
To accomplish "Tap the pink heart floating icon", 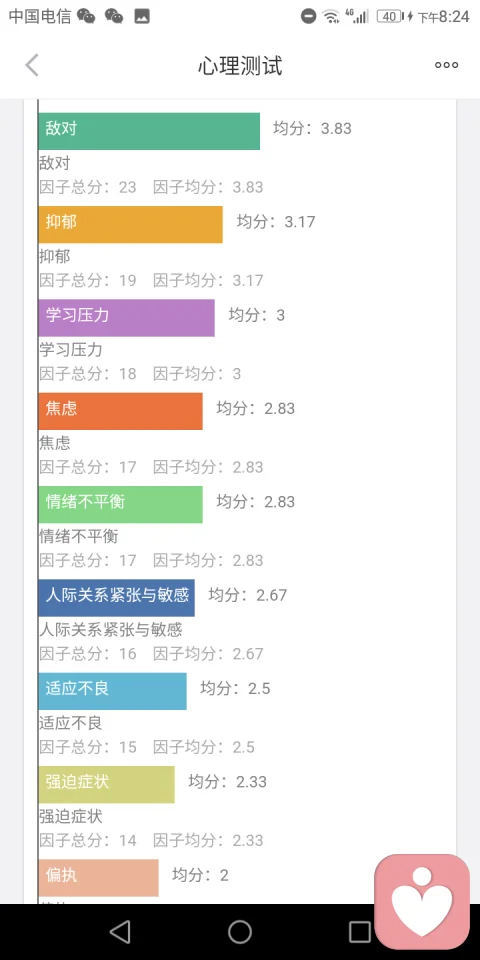I will pos(422,901).
